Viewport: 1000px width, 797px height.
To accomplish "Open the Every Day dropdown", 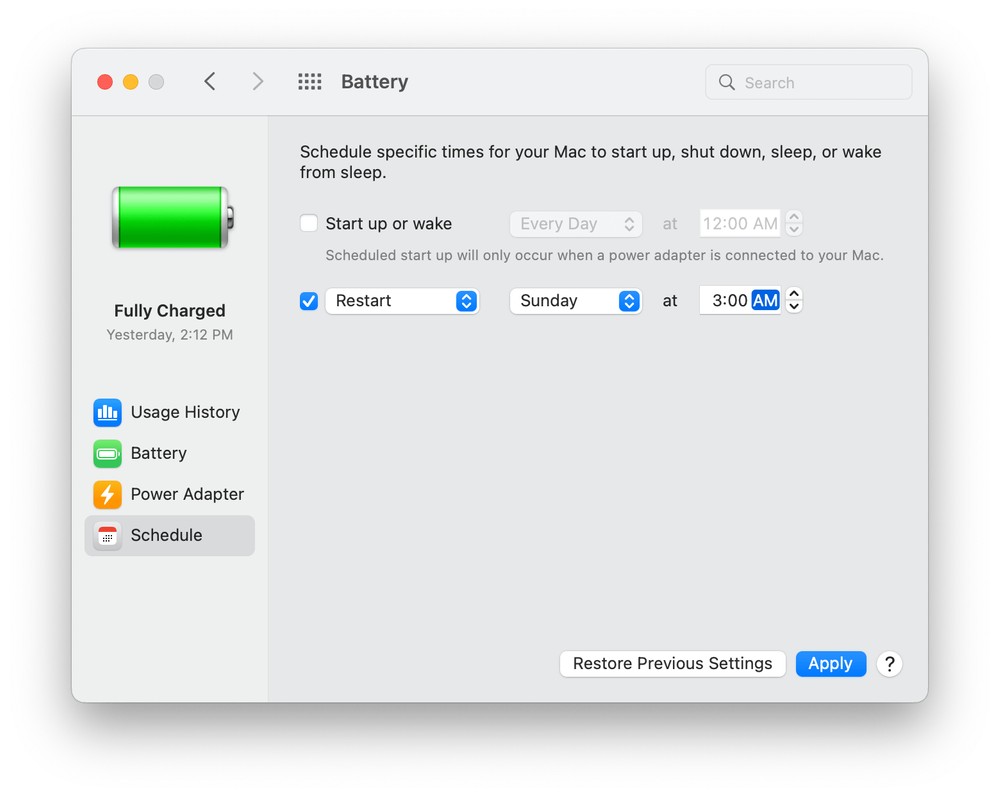I will (575, 224).
